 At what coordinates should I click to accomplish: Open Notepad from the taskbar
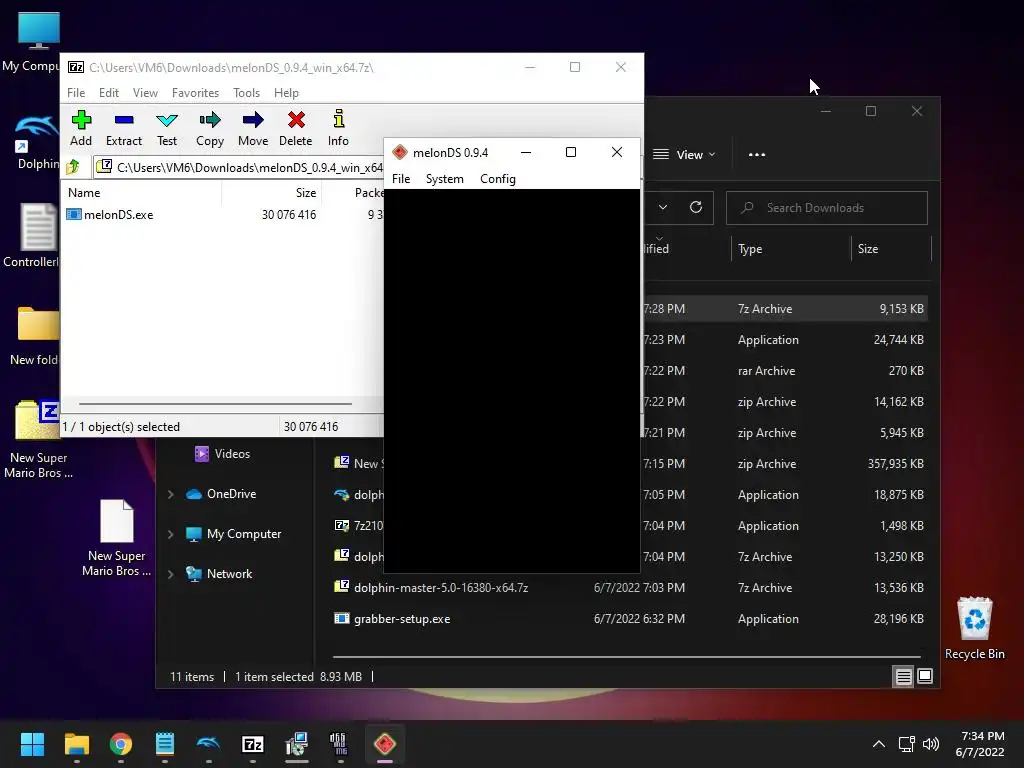pyautogui.click(x=165, y=744)
